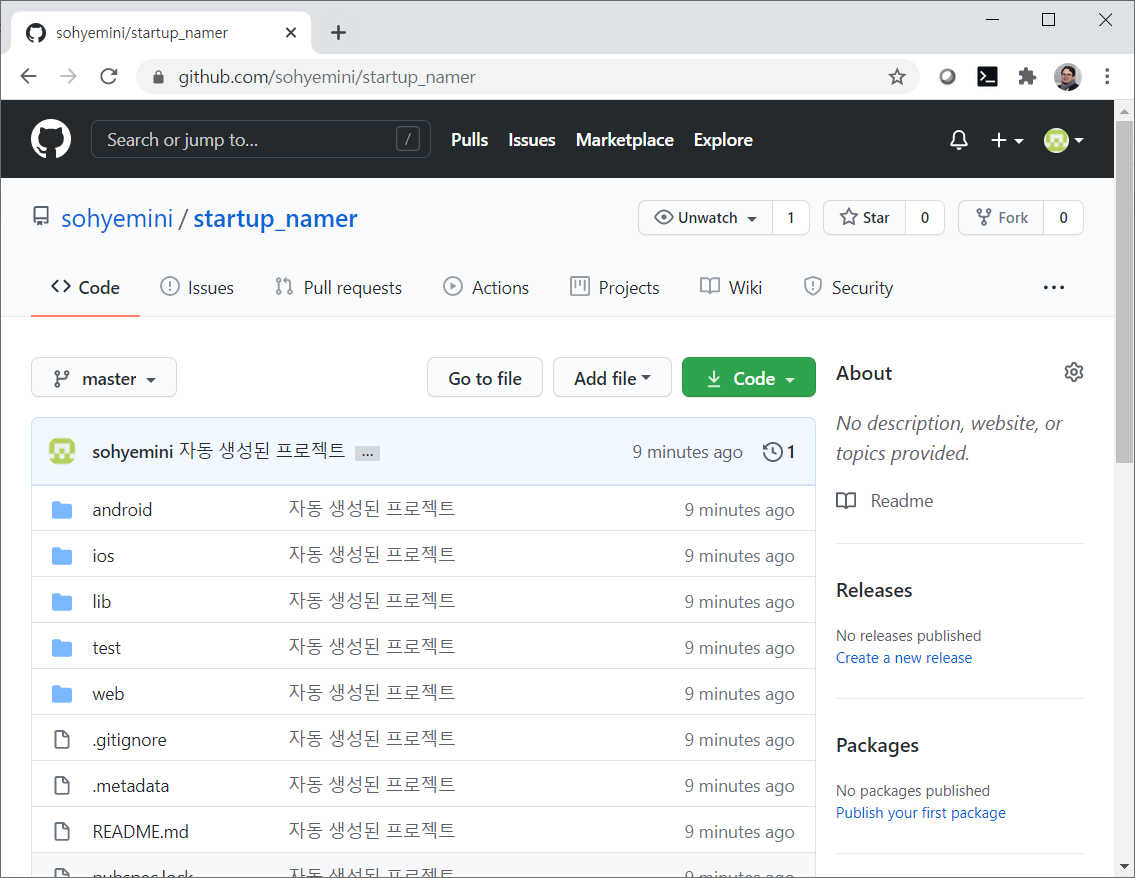
Task: Open the Add file dropdown
Action: tap(612, 378)
